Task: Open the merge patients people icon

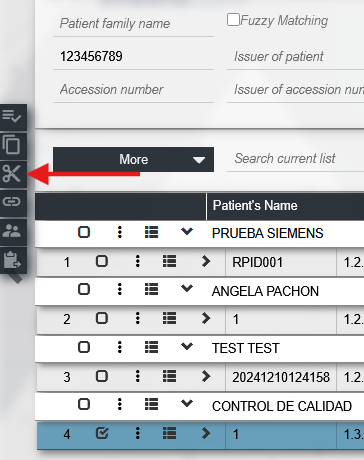Action: [12, 231]
